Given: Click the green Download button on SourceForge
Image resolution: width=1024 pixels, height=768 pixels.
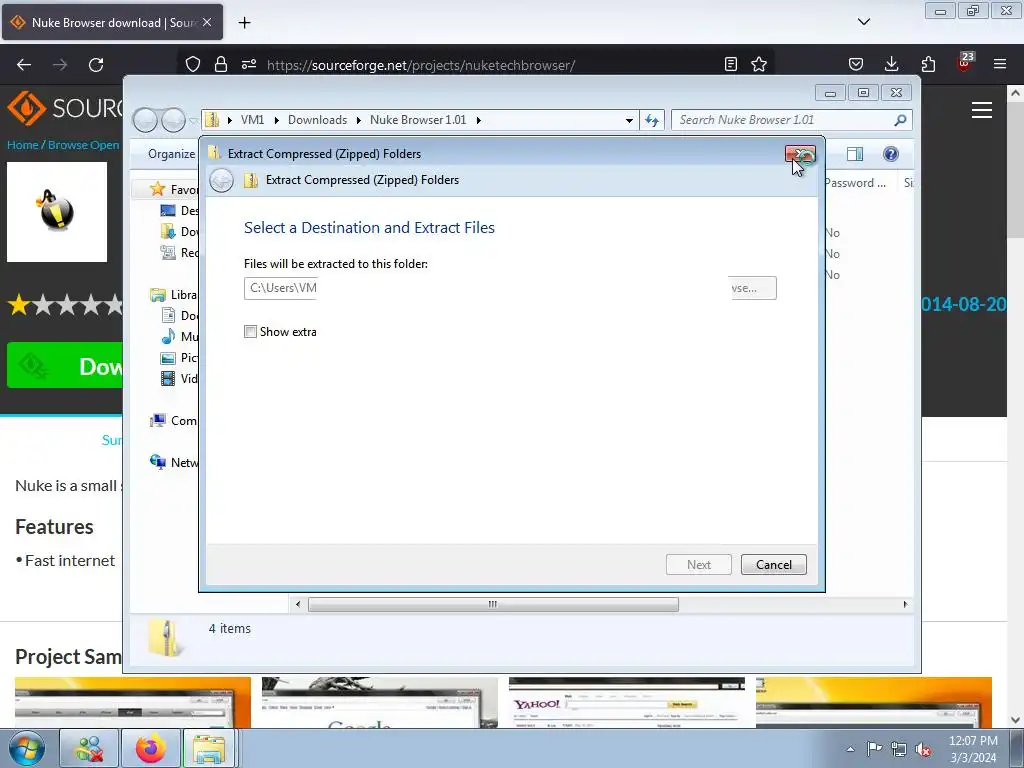Looking at the screenshot, I should coord(65,365).
